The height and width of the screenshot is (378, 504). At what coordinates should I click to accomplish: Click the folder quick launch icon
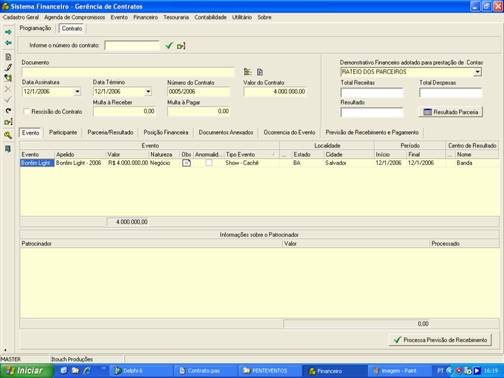pyautogui.click(x=75, y=370)
